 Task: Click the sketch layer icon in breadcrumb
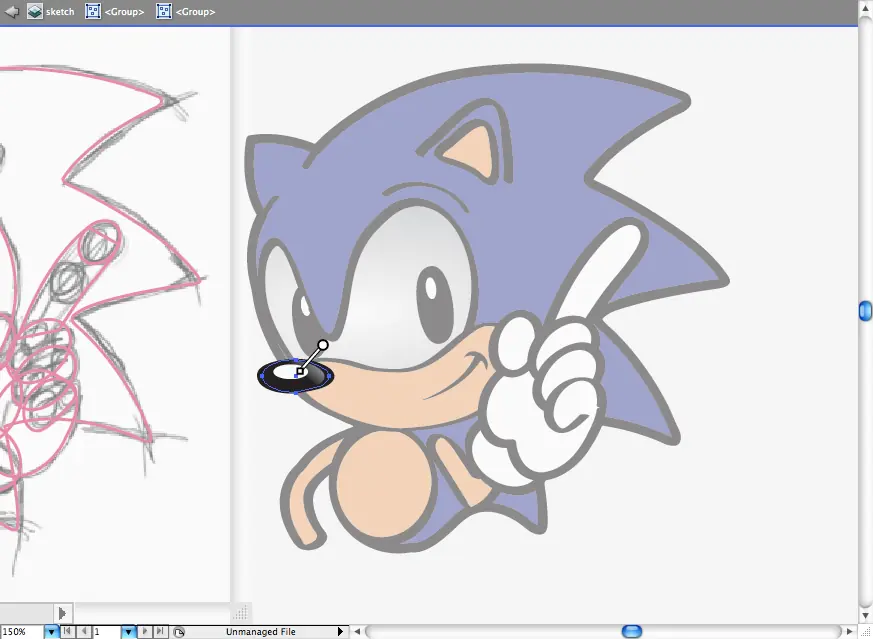35,11
